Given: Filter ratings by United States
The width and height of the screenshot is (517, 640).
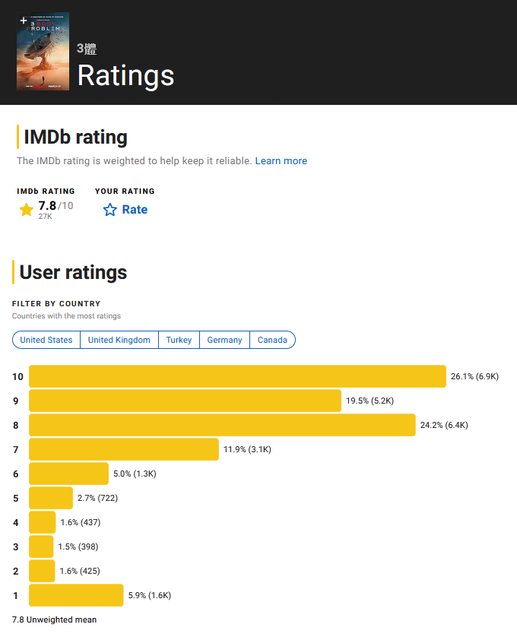Looking at the screenshot, I should 46,340.
